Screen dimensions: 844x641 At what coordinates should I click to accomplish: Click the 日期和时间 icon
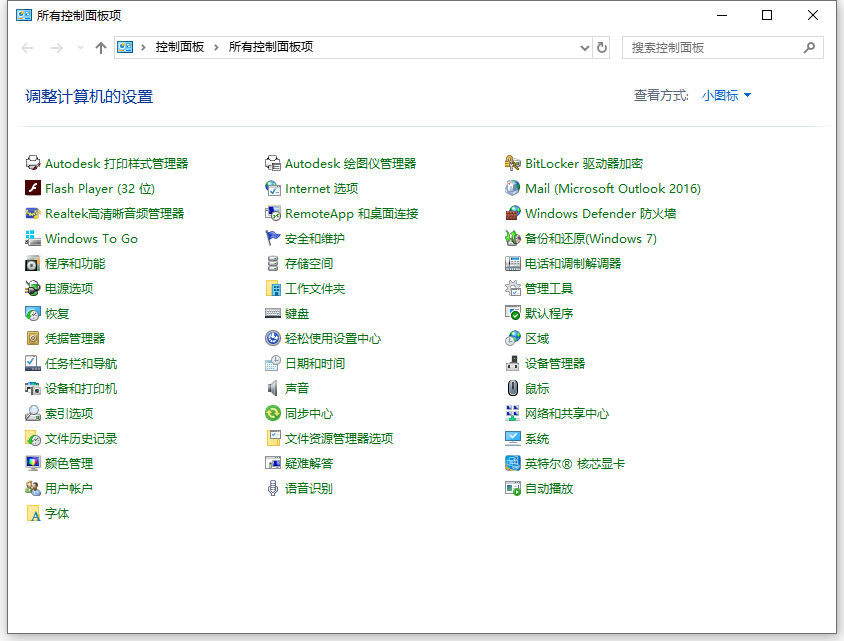pos(273,364)
